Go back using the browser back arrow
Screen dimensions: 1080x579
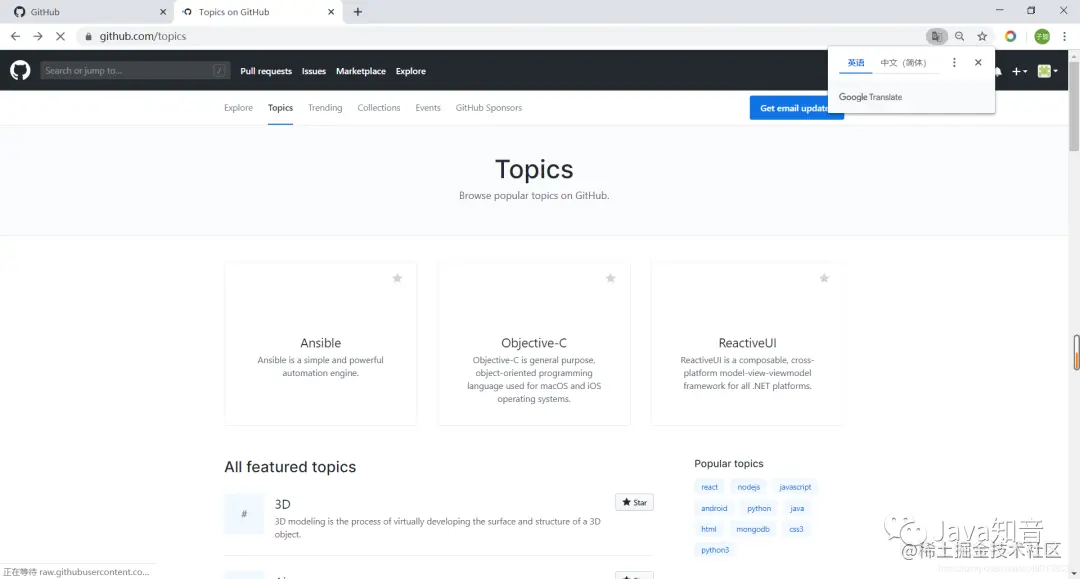click(x=15, y=36)
